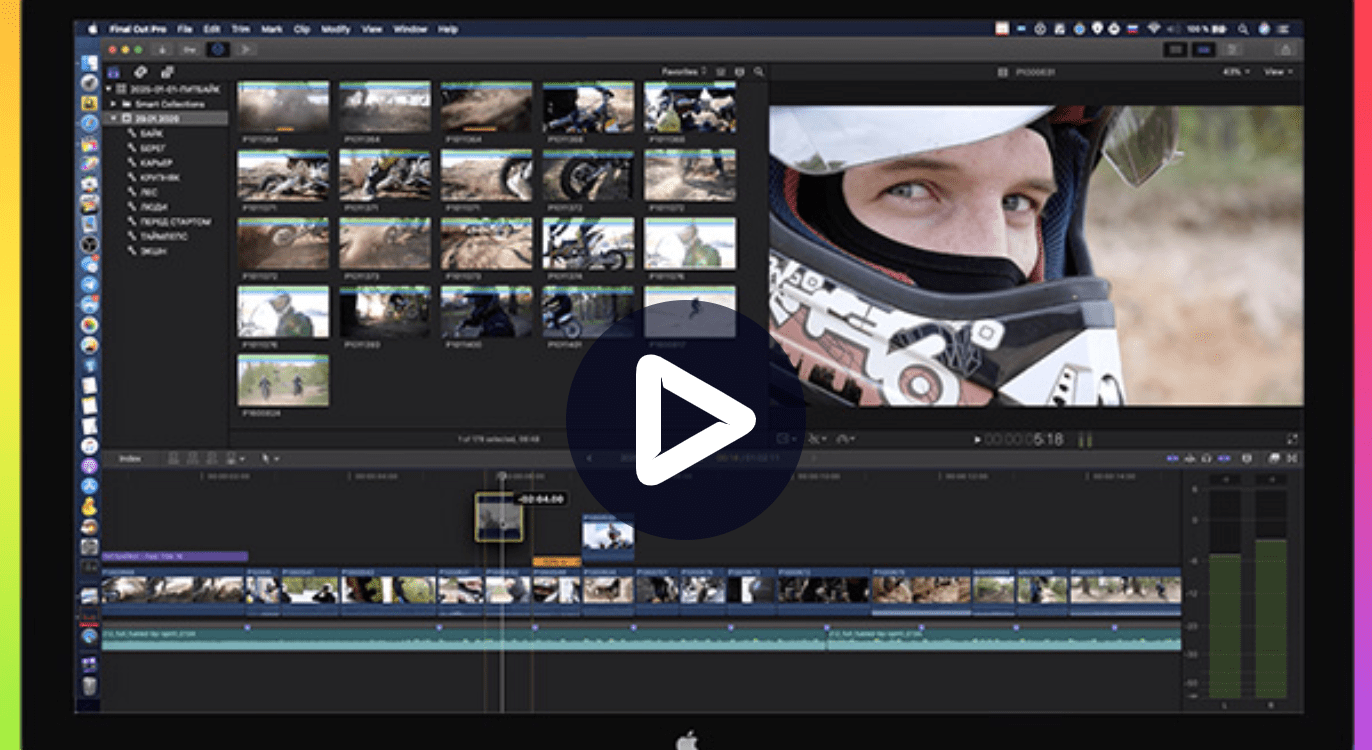Screen dimensions: 1372x750
Task: Open the viewer View options dropdown
Action: 1278,72
